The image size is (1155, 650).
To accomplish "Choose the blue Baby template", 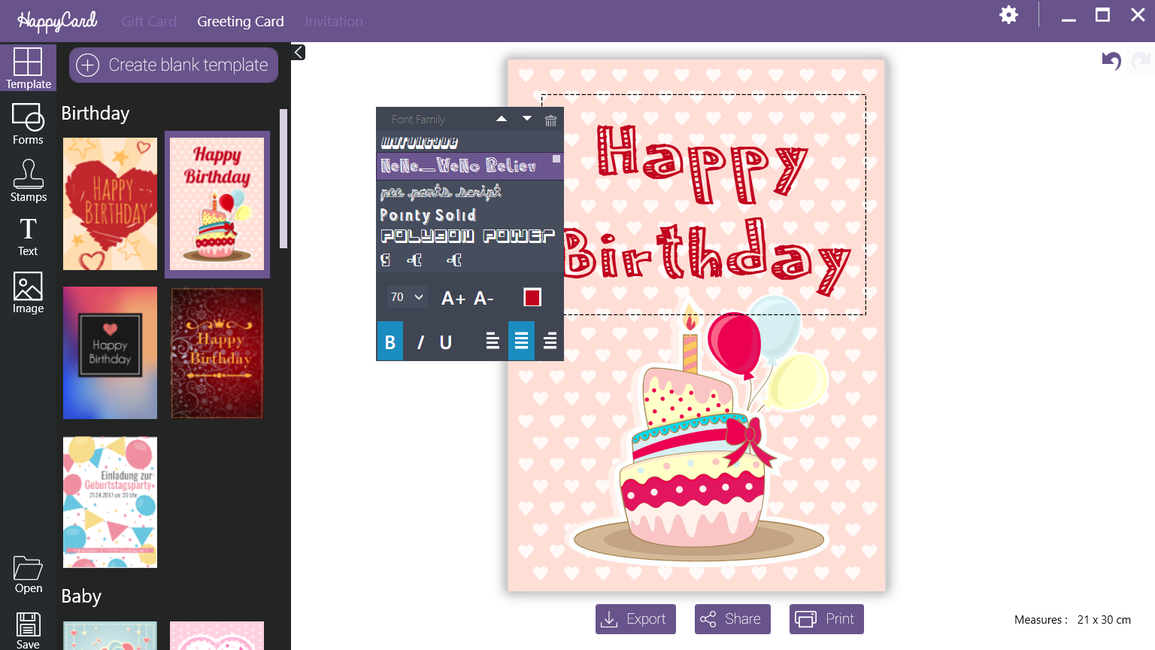I will click(x=110, y=635).
